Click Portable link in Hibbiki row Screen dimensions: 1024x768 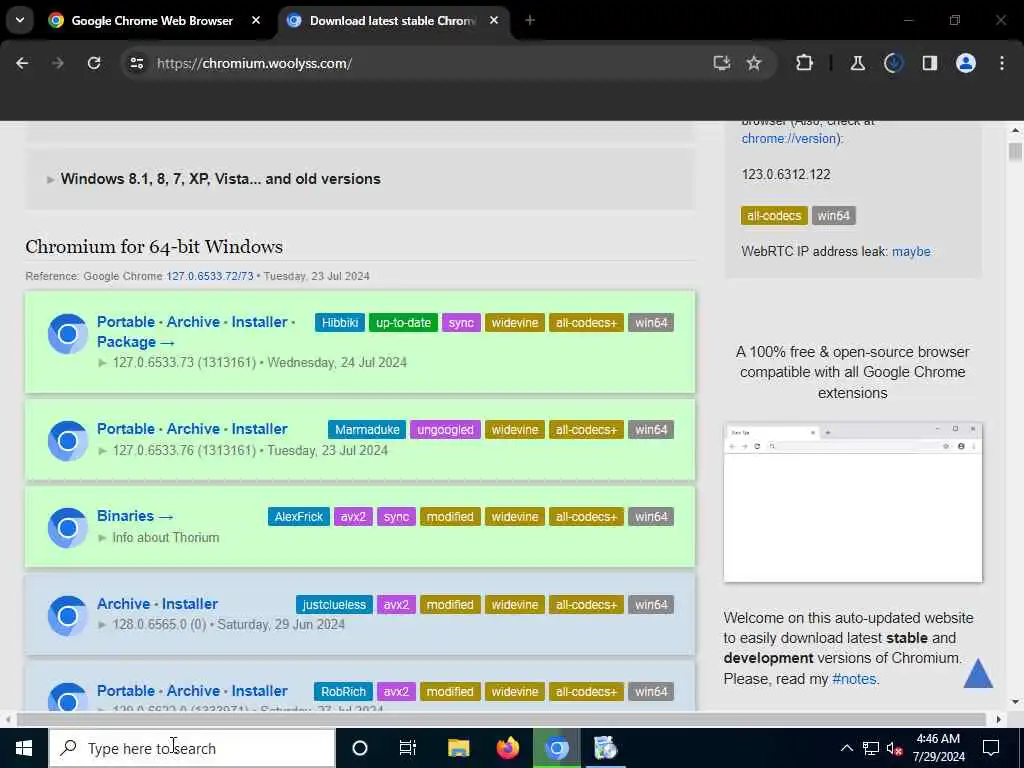pyautogui.click(x=126, y=322)
